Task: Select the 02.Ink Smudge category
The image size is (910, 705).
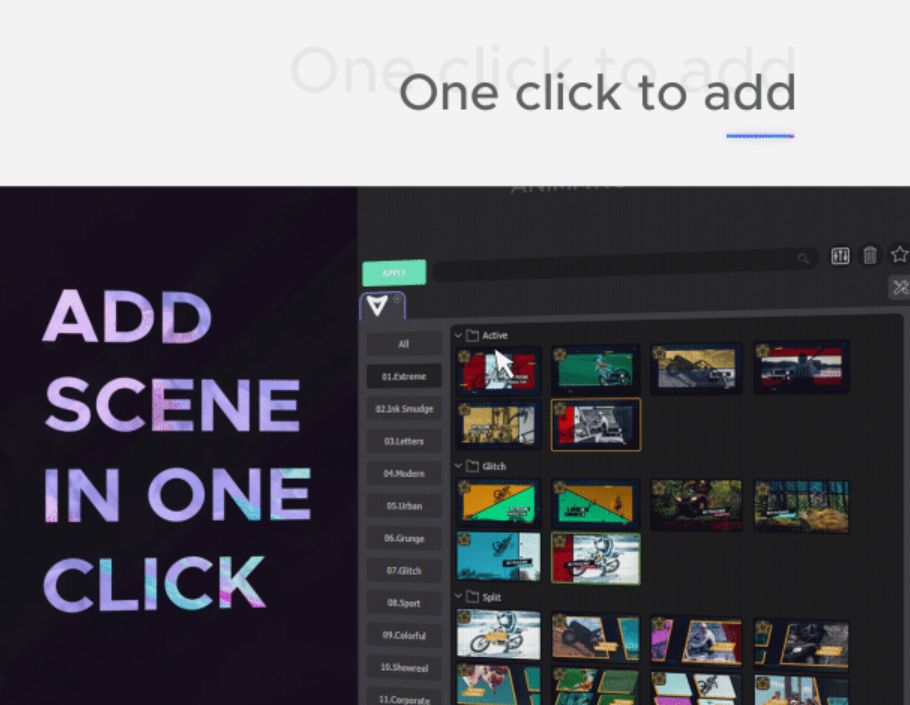Action: 403,409
